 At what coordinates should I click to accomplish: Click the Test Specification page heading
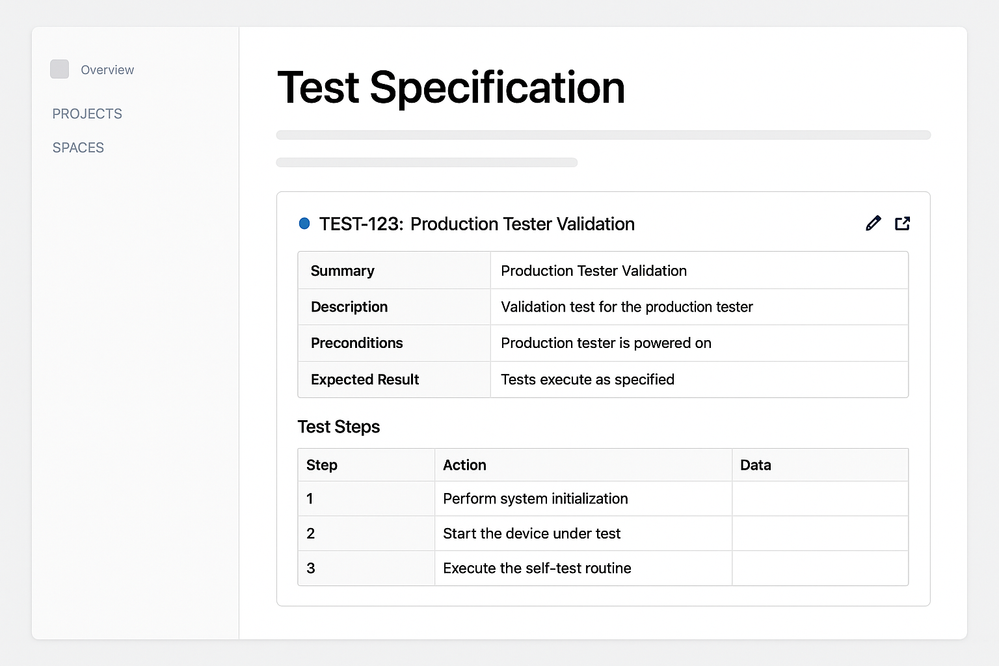point(451,88)
